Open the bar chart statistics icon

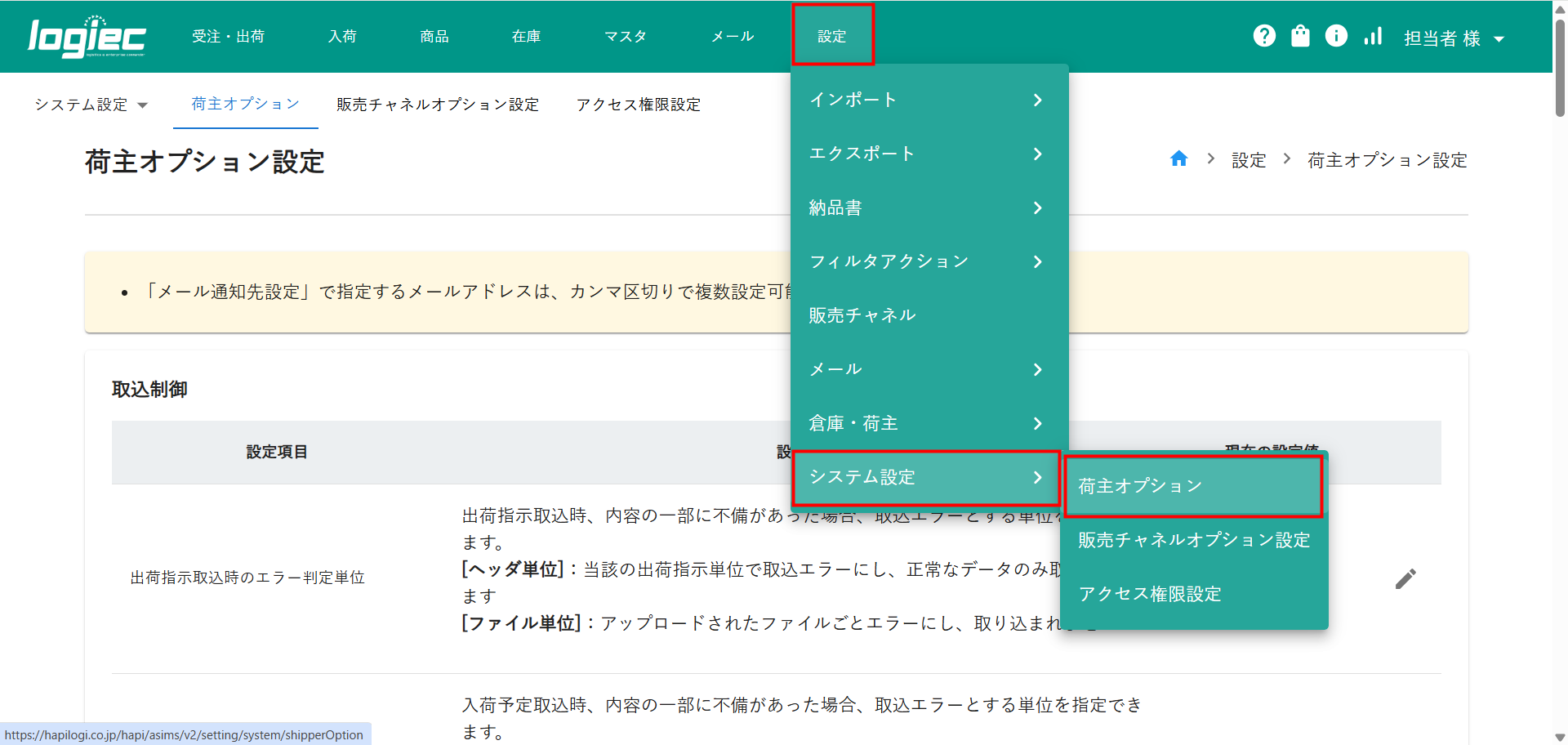pos(1373,36)
